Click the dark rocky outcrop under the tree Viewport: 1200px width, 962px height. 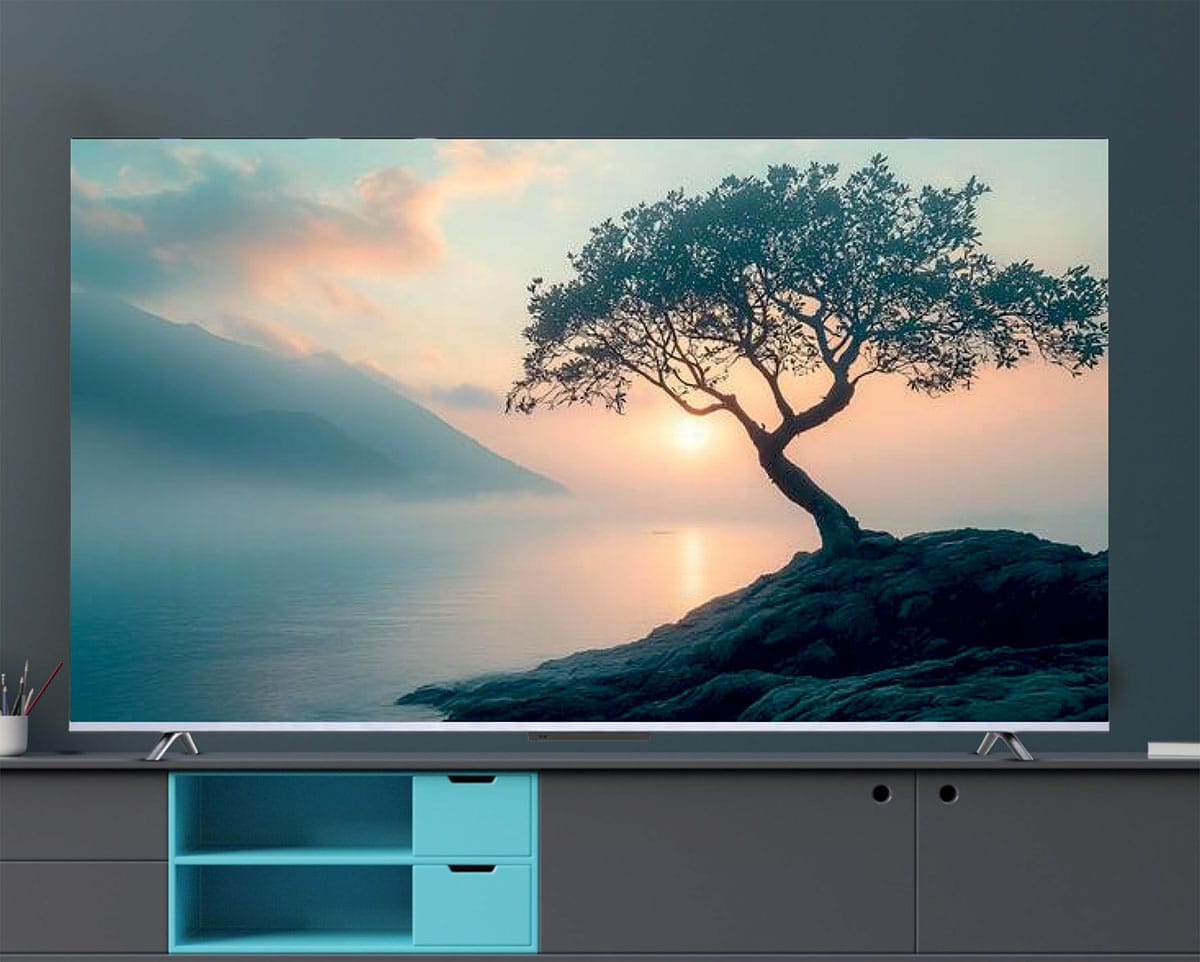790,630
